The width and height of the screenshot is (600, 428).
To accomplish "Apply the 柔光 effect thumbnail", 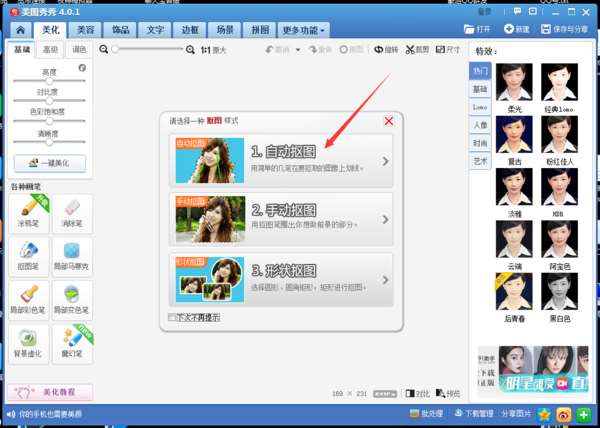I will pos(514,83).
